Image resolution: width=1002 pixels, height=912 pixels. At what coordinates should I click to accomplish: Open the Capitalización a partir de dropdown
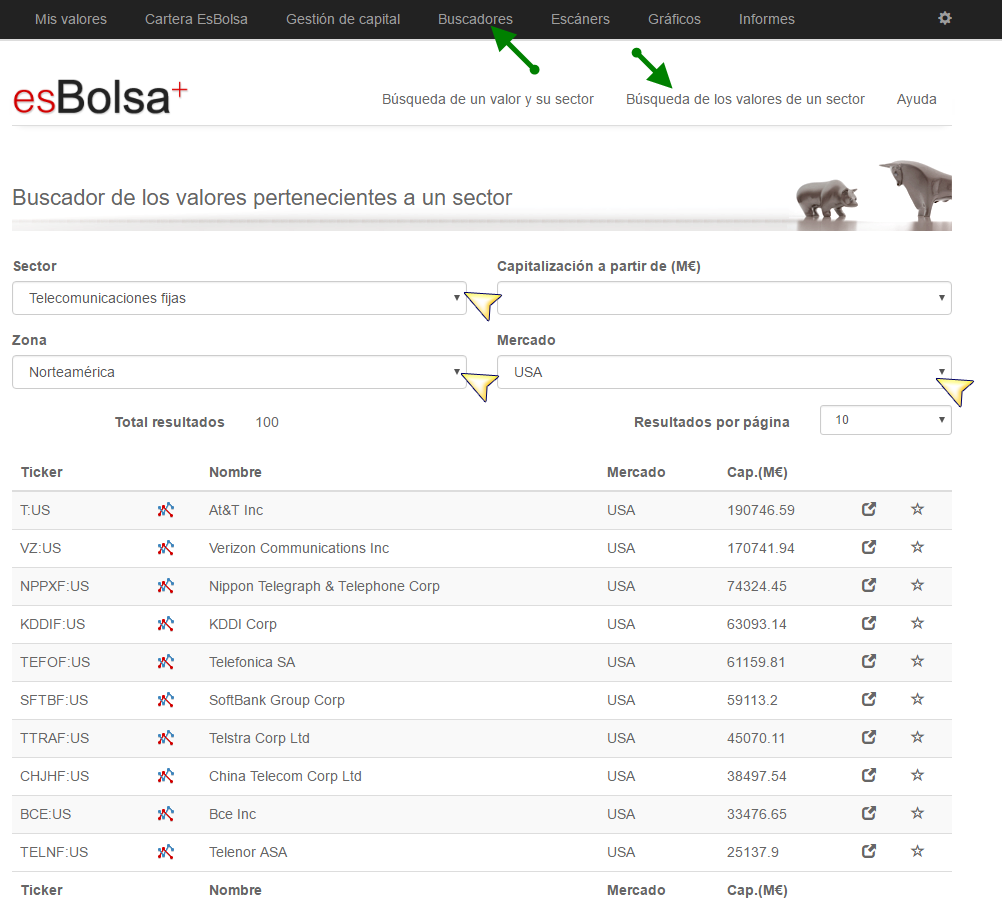[724, 298]
